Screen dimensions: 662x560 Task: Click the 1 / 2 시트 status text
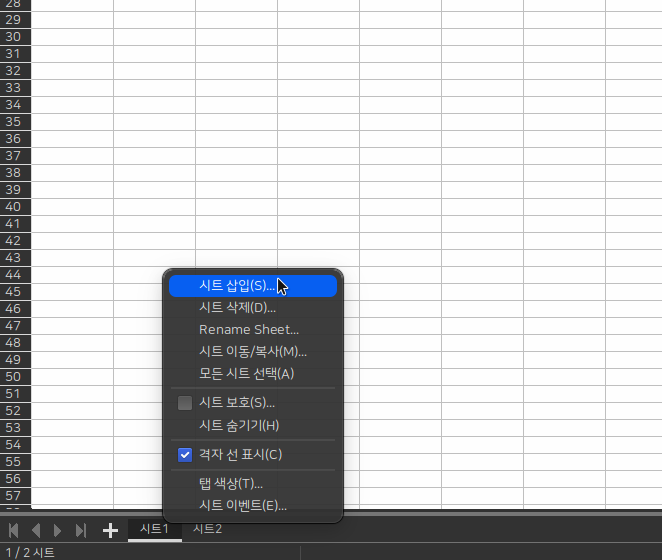(30, 552)
